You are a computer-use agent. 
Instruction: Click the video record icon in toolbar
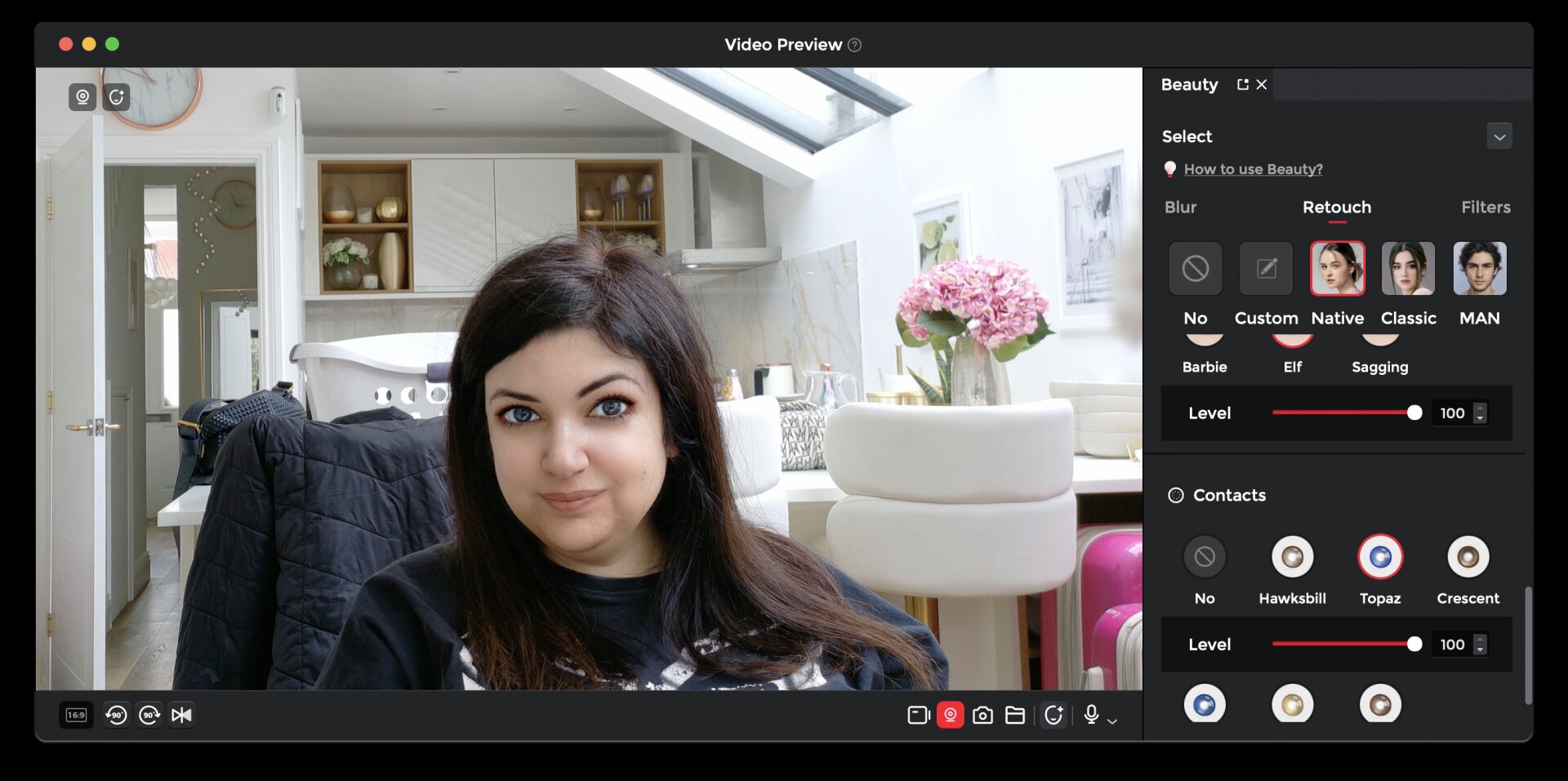click(x=918, y=716)
